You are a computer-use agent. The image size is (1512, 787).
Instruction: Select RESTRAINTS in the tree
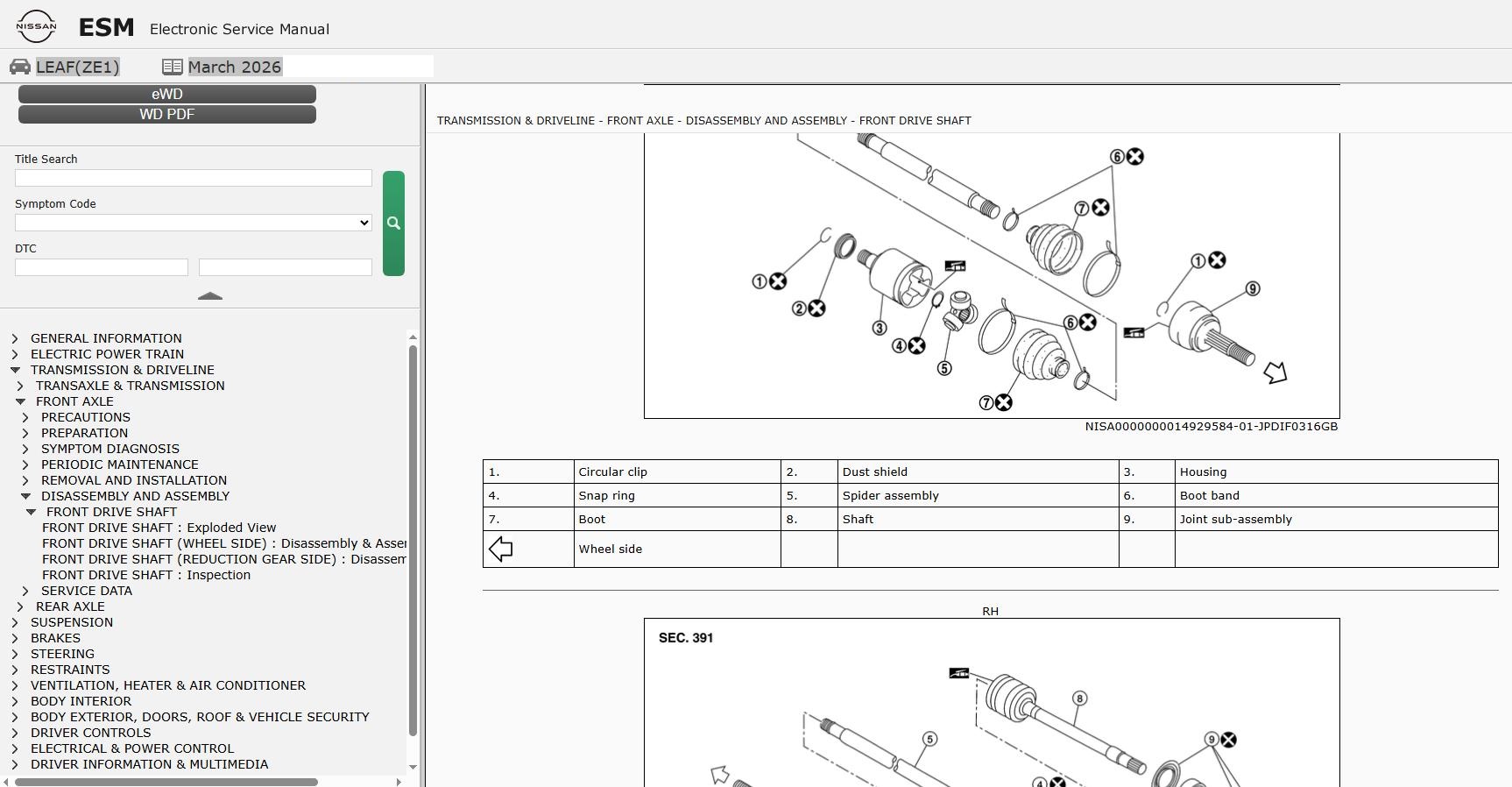[x=70, y=670]
